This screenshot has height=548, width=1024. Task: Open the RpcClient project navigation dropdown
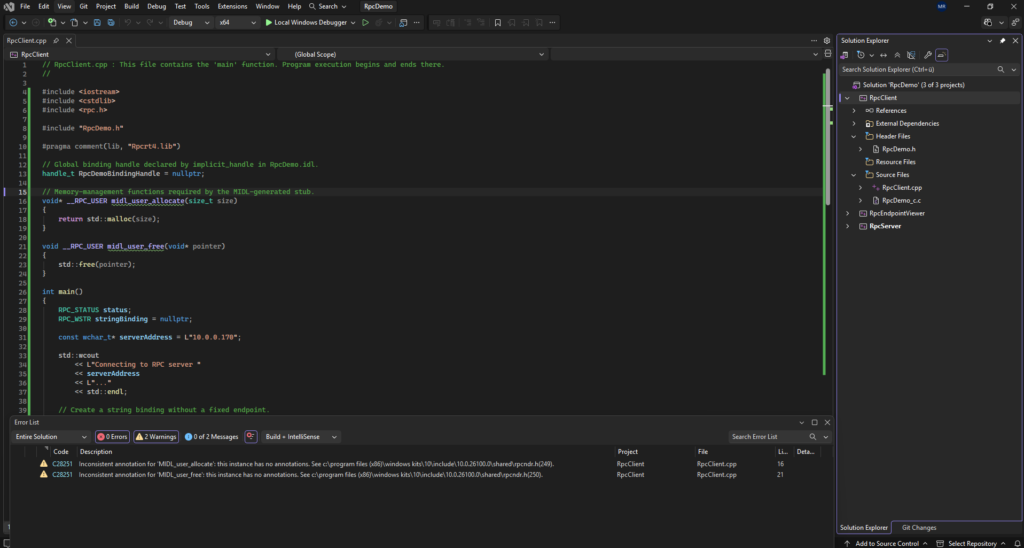pyautogui.click(x=141, y=54)
